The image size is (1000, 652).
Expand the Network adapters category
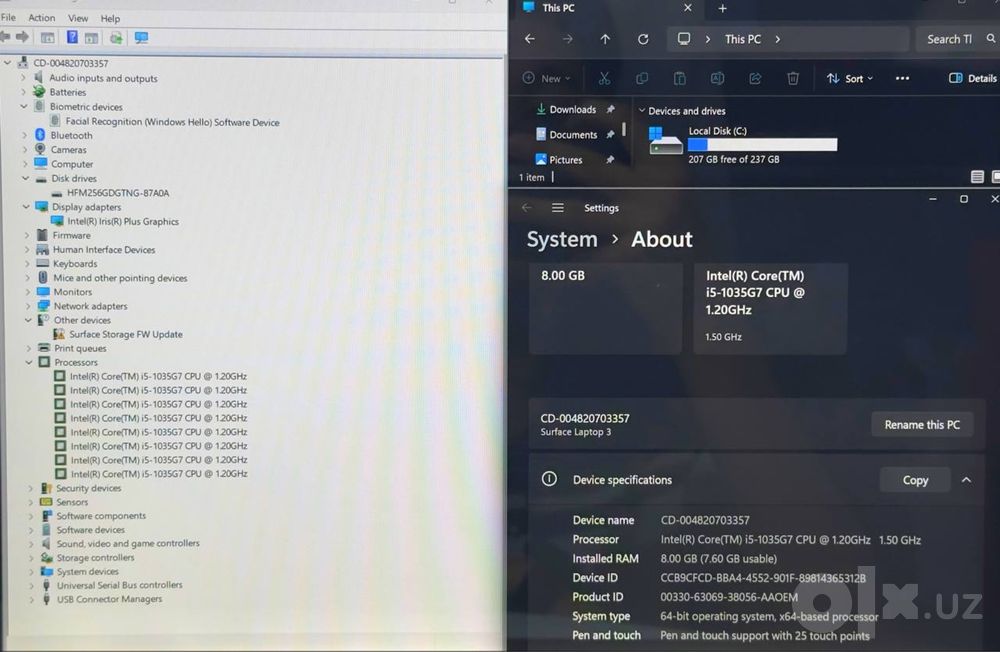click(x=27, y=306)
